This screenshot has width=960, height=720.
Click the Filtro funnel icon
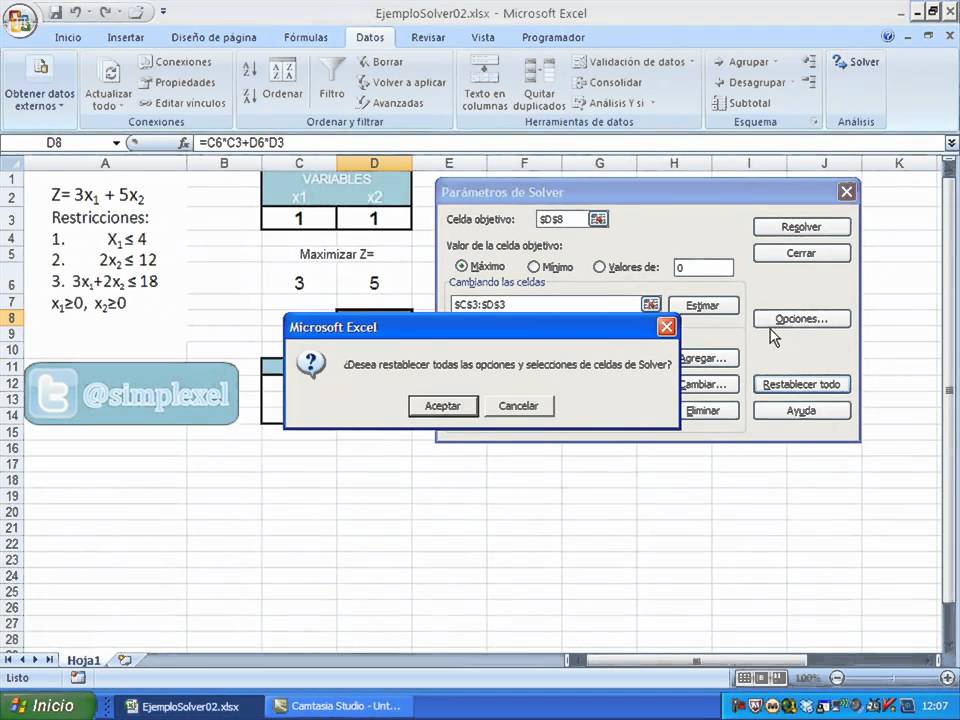coord(332,70)
